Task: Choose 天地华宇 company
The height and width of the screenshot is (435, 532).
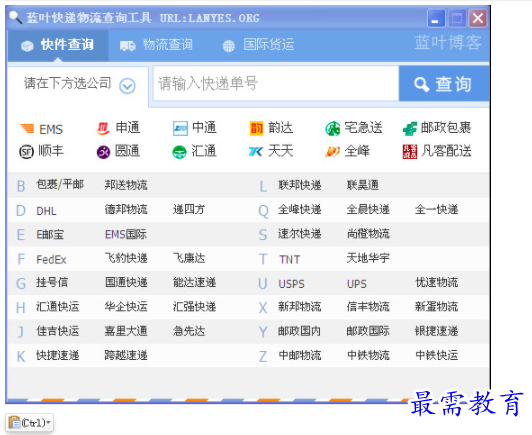Action: pos(368,259)
